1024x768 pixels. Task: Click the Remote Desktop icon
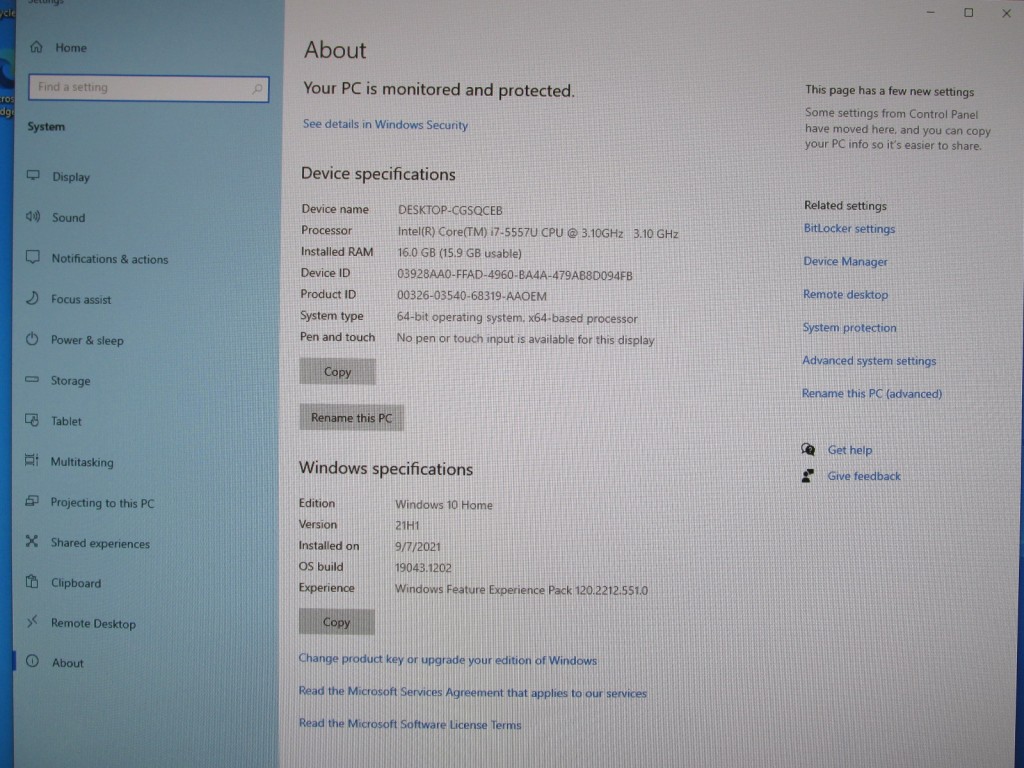(31, 622)
